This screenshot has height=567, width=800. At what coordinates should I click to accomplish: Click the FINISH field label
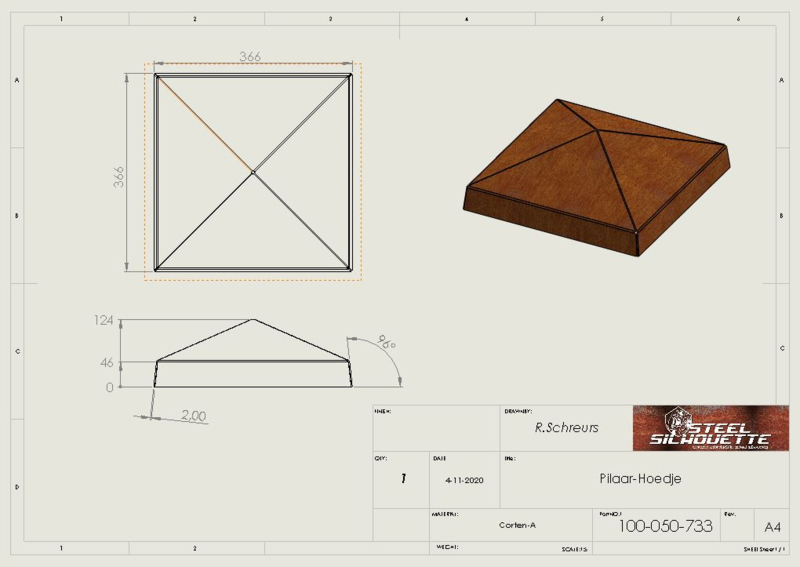click(x=383, y=411)
